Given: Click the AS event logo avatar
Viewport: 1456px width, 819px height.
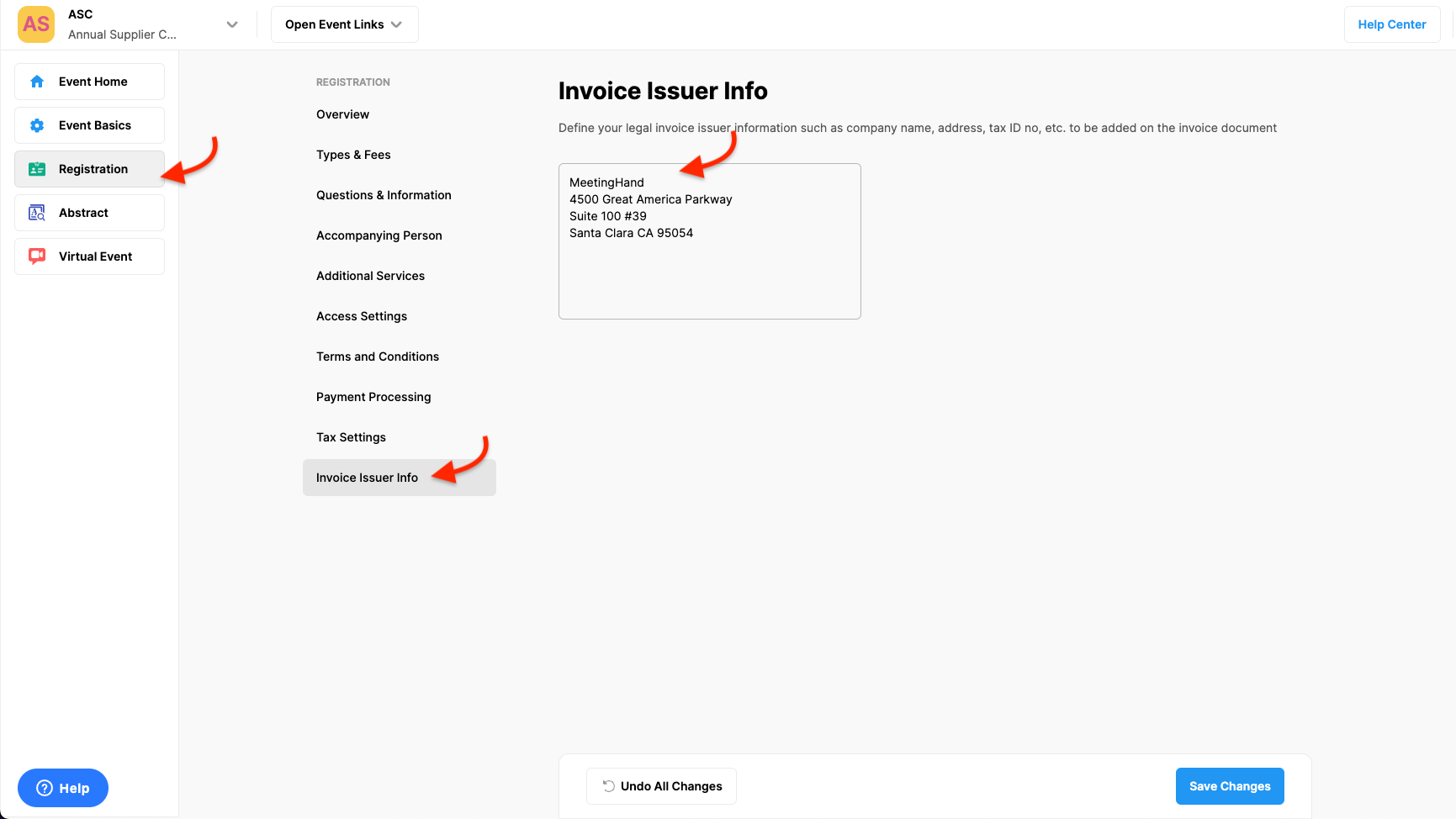Looking at the screenshot, I should (36, 24).
